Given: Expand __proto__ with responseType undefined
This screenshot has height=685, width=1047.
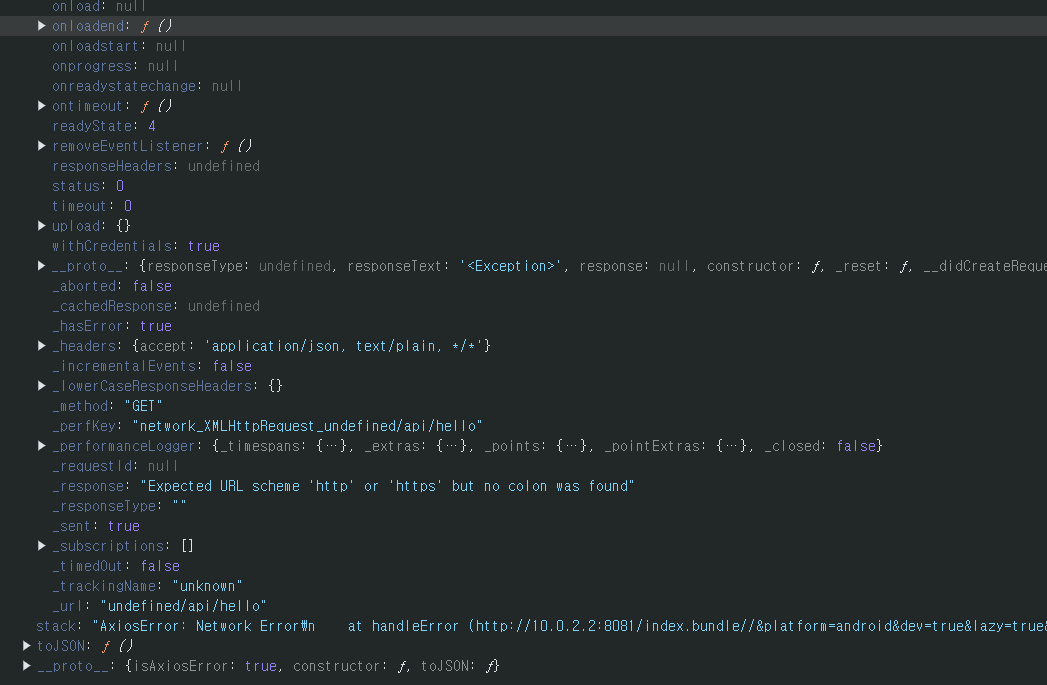Looking at the screenshot, I should [41, 266].
